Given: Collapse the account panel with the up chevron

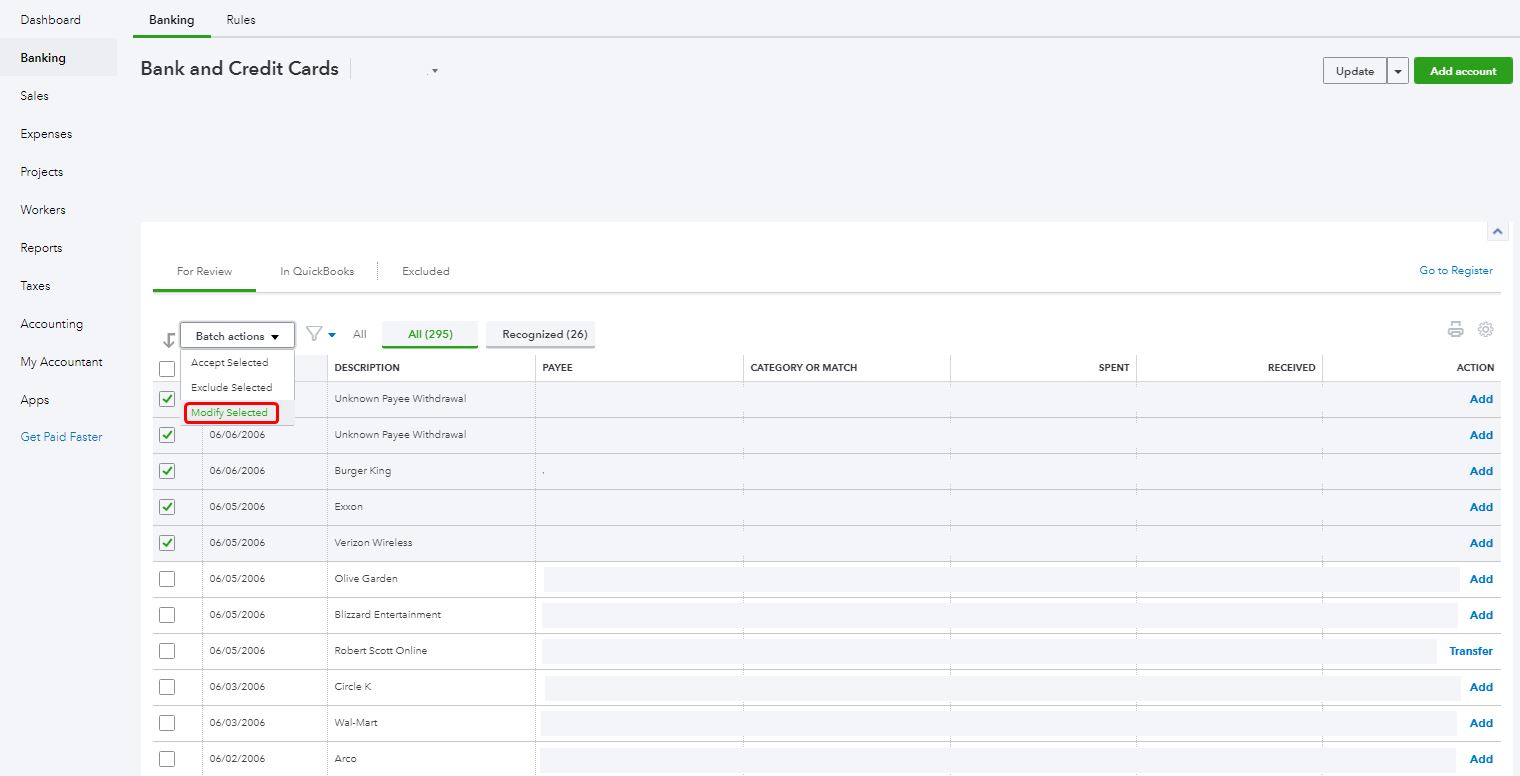Looking at the screenshot, I should pos(1497,231).
